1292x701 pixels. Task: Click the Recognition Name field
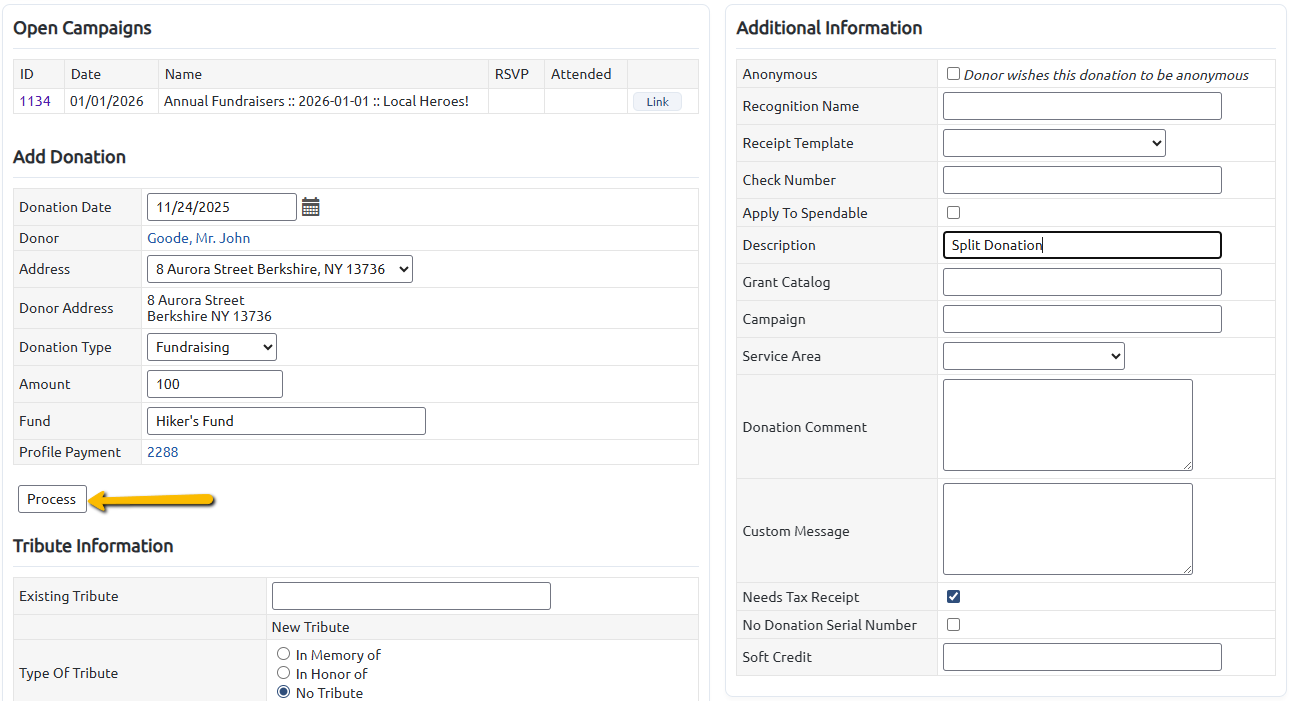pyautogui.click(x=1082, y=106)
